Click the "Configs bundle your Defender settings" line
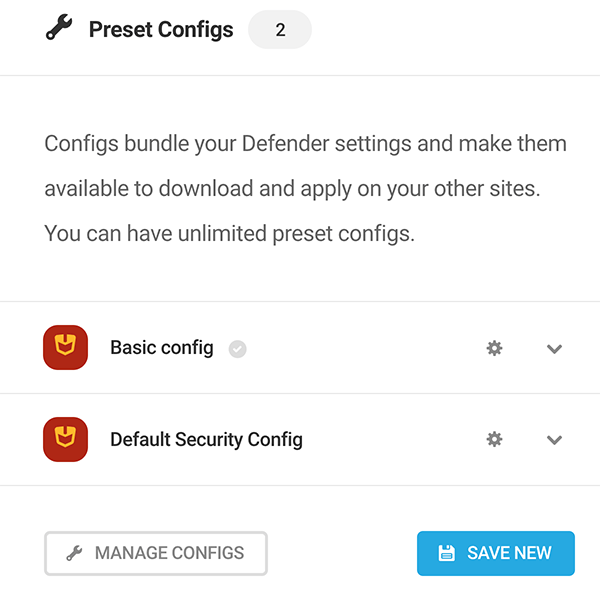 [x=305, y=144]
